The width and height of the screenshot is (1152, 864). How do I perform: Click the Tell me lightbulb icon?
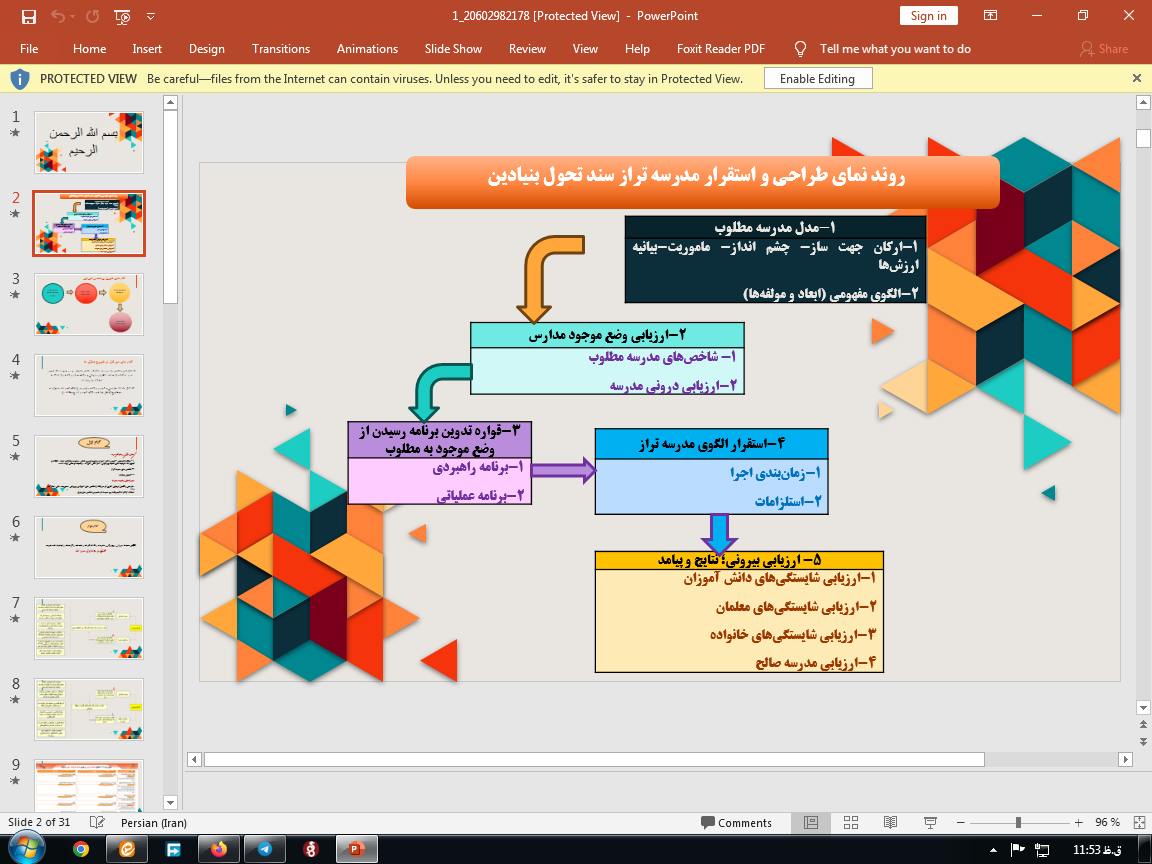click(800, 49)
